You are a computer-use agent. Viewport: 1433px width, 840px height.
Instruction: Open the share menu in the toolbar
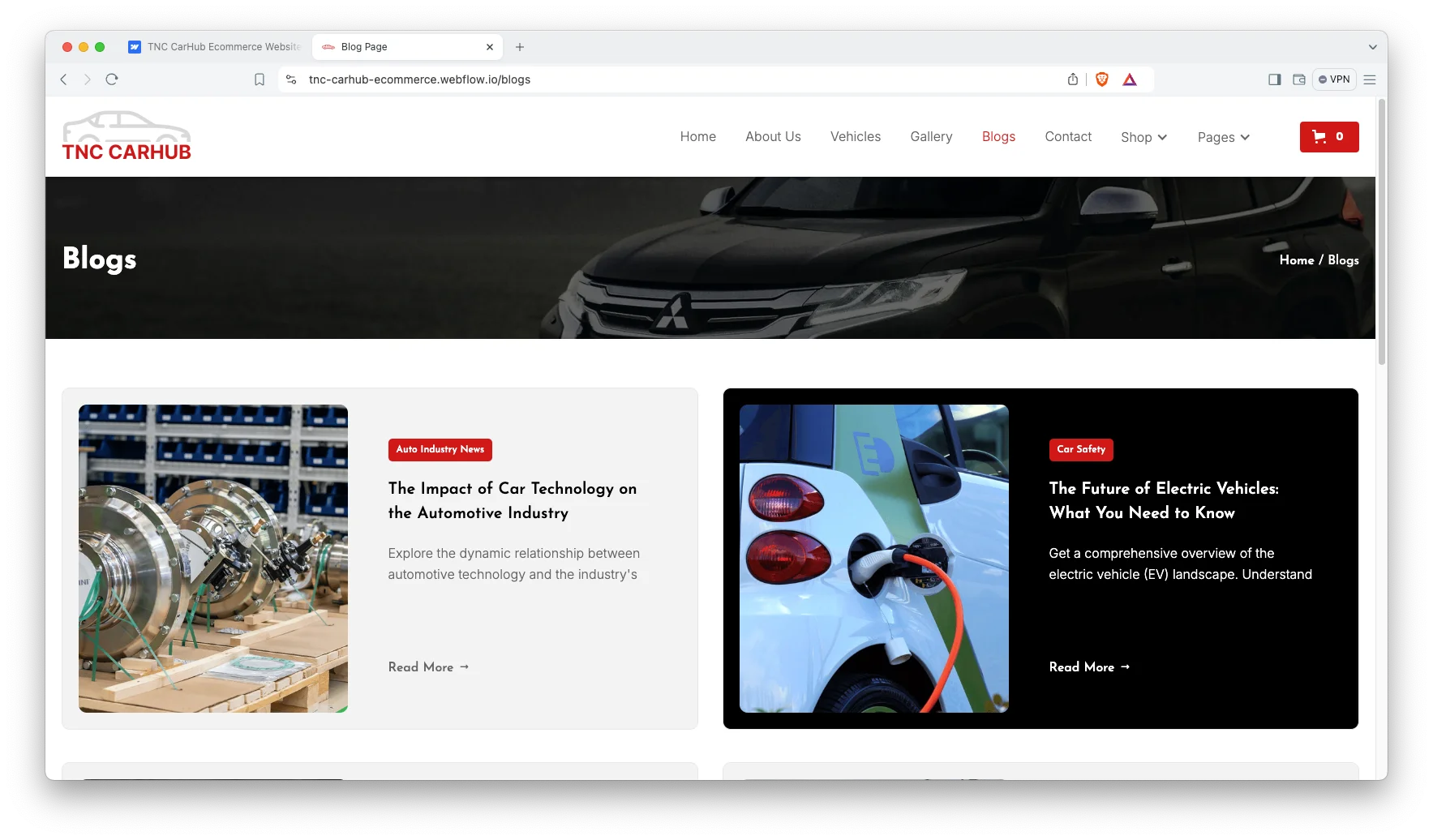[x=1072, y=79]
